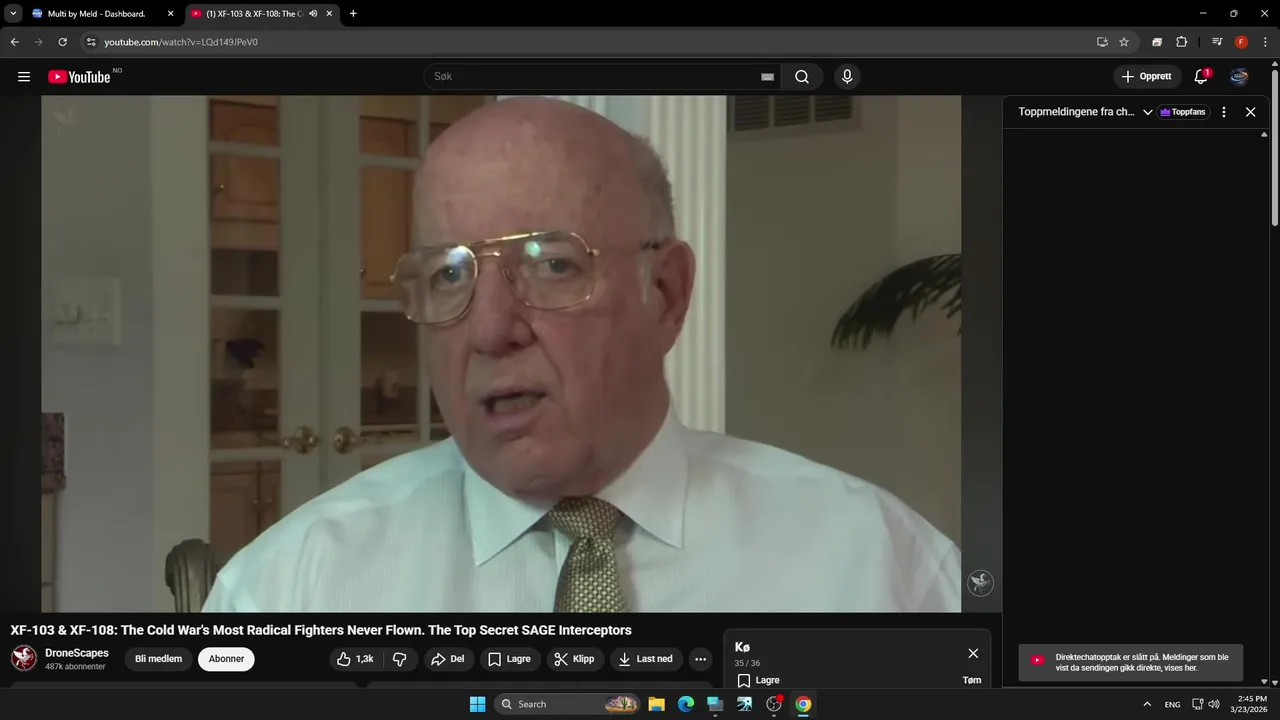Image resolution: width=1280 pixels, height=720 pixels.
Task: Bookmark this page with star
Action: [1124, 42]
